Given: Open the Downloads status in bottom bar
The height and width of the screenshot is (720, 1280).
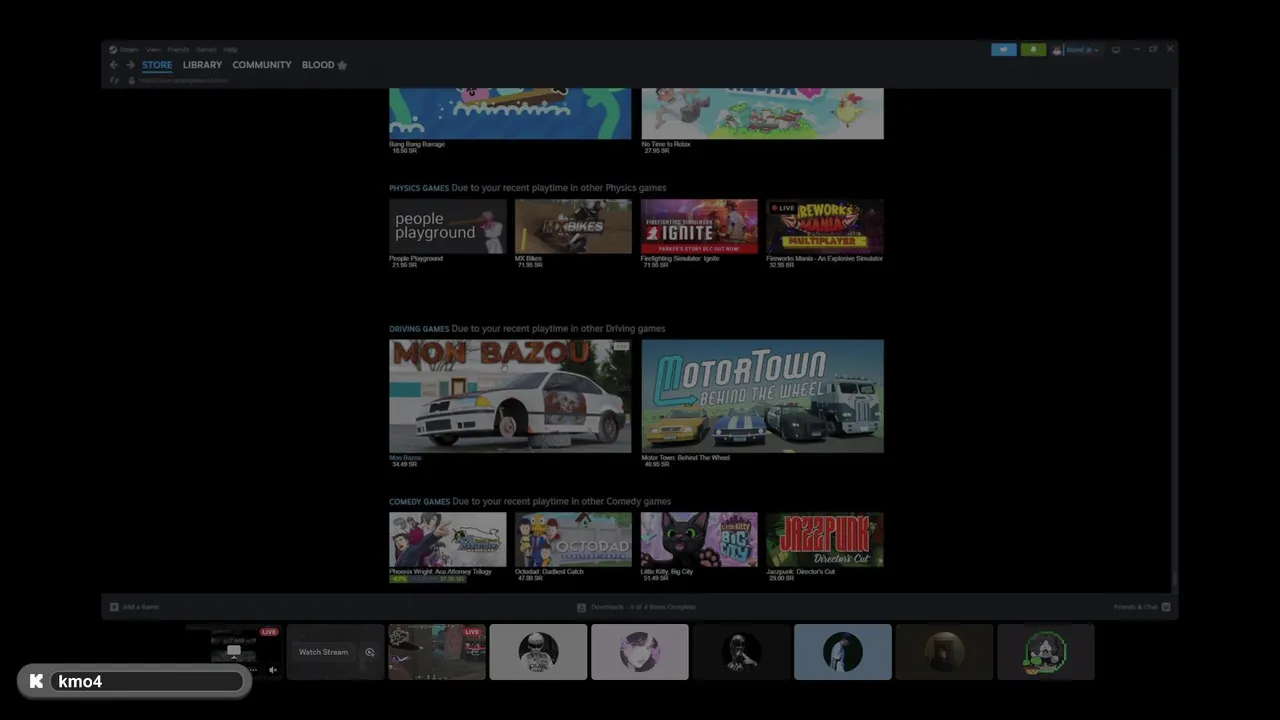Looking at the screenshot, I should 636,607.
